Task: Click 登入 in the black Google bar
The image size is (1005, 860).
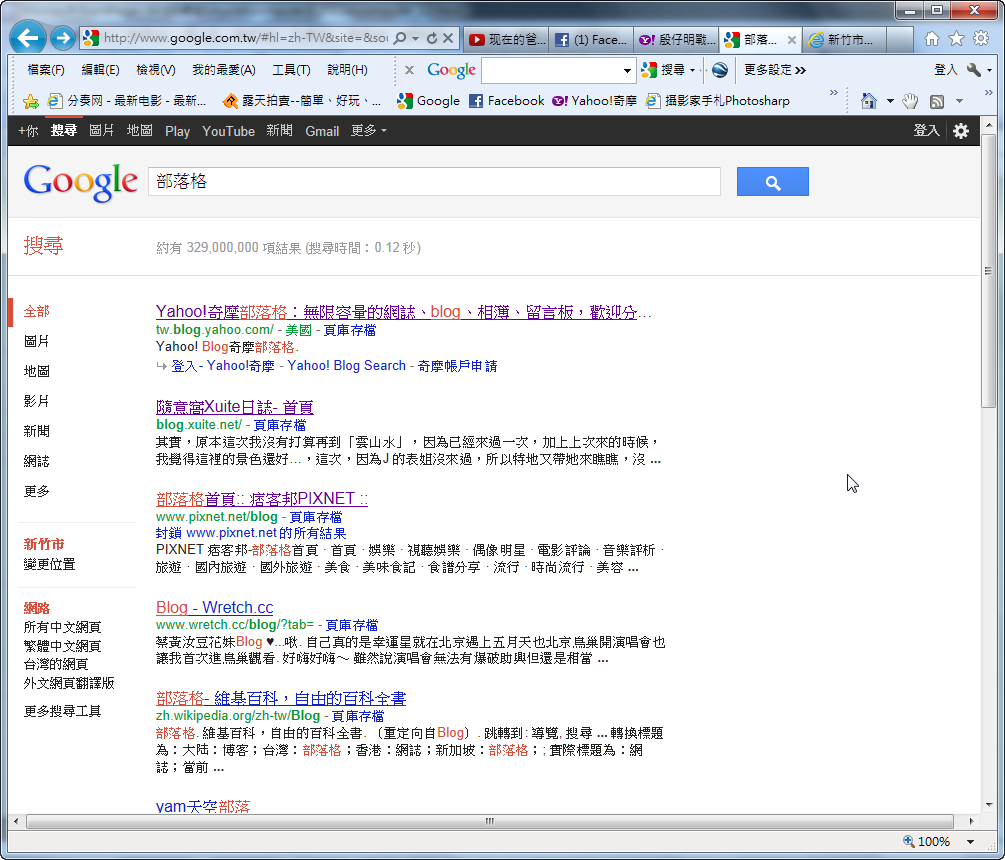Action: click(926, 131)
